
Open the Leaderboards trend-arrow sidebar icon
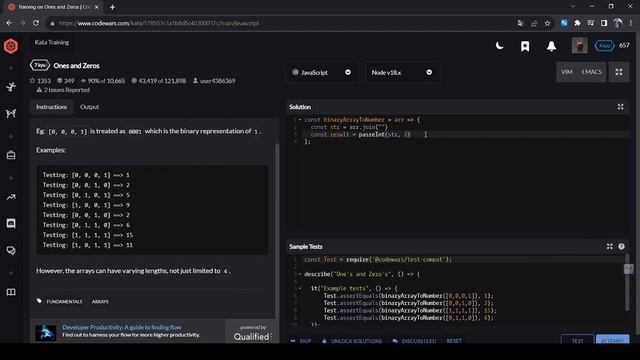click(11, 197)
